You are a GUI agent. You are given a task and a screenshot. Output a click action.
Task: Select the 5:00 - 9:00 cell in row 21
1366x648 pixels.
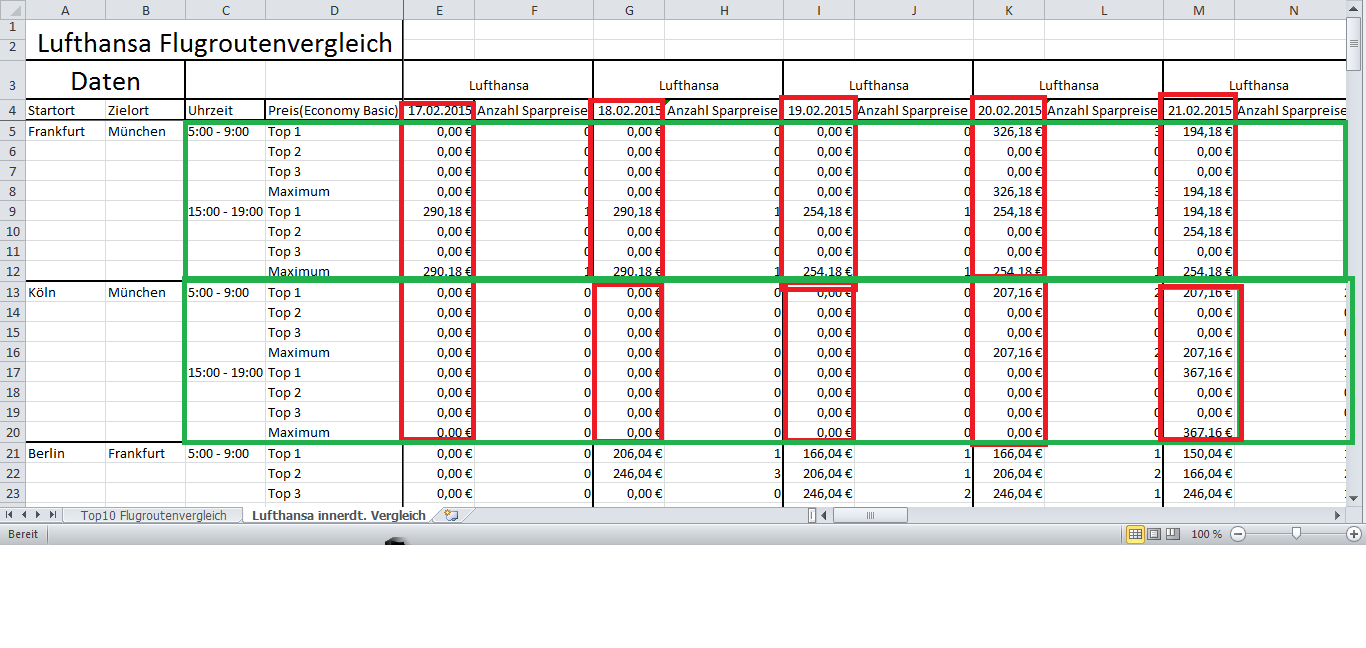click(225, 453)
